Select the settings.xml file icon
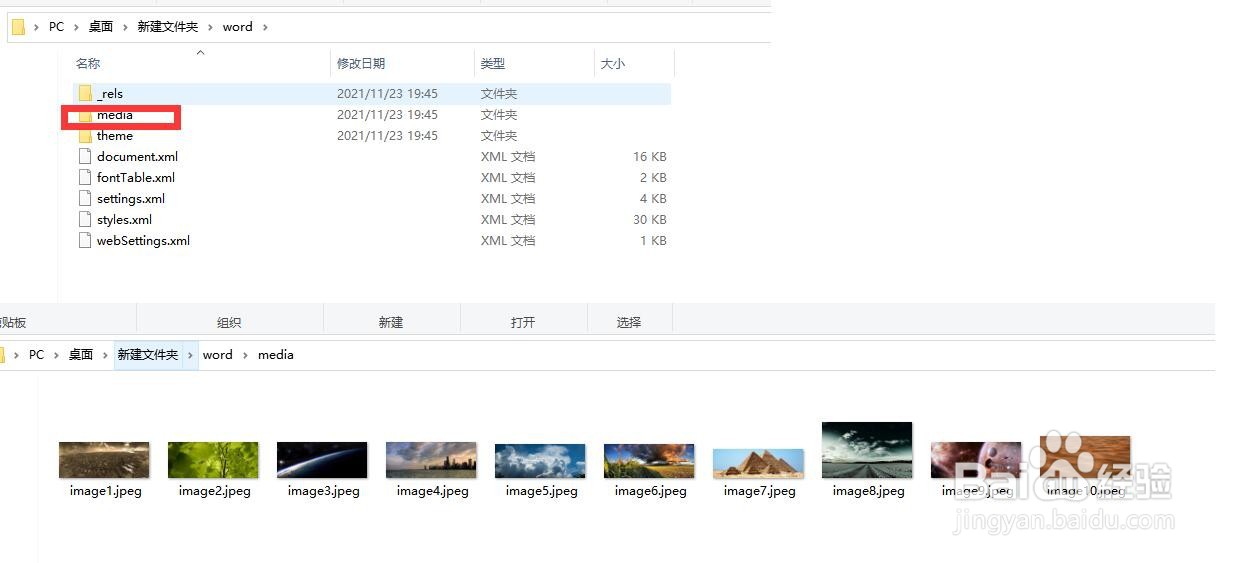Image resolution: width=1242 pixels, height=563 pixels. click(x=86, y=199)
